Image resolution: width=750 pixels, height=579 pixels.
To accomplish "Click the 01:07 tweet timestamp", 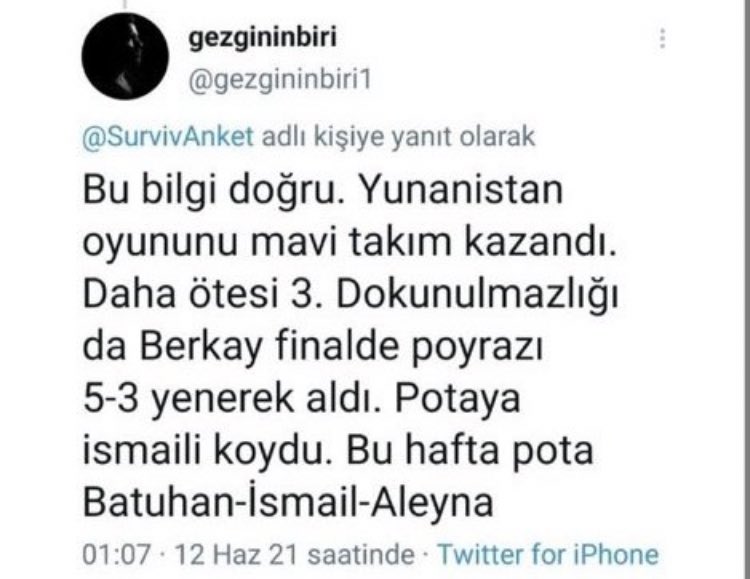I will point(116,555).
